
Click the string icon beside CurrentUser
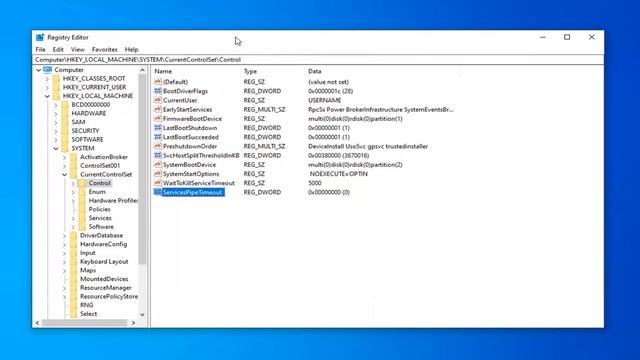coord(158,100)
